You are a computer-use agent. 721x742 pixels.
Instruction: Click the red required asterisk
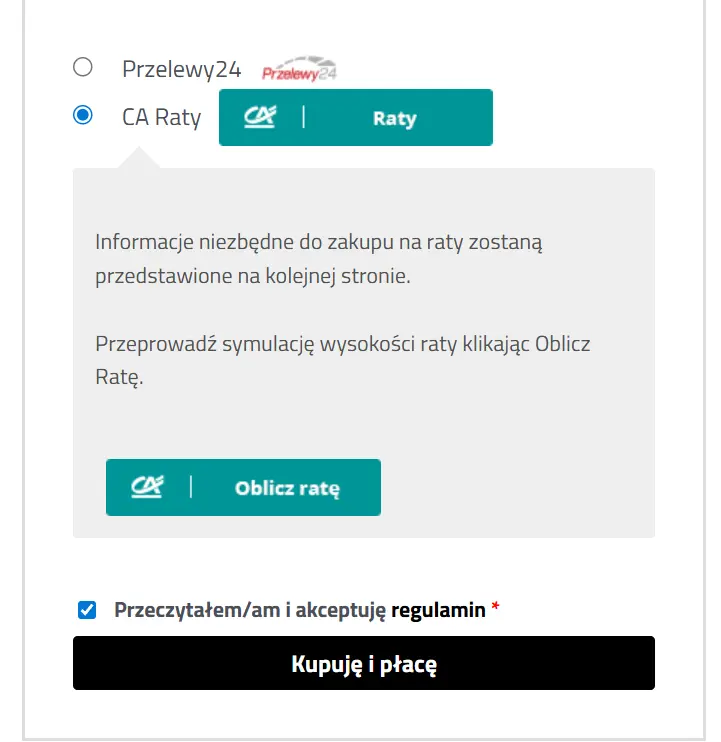pos(496,610)
